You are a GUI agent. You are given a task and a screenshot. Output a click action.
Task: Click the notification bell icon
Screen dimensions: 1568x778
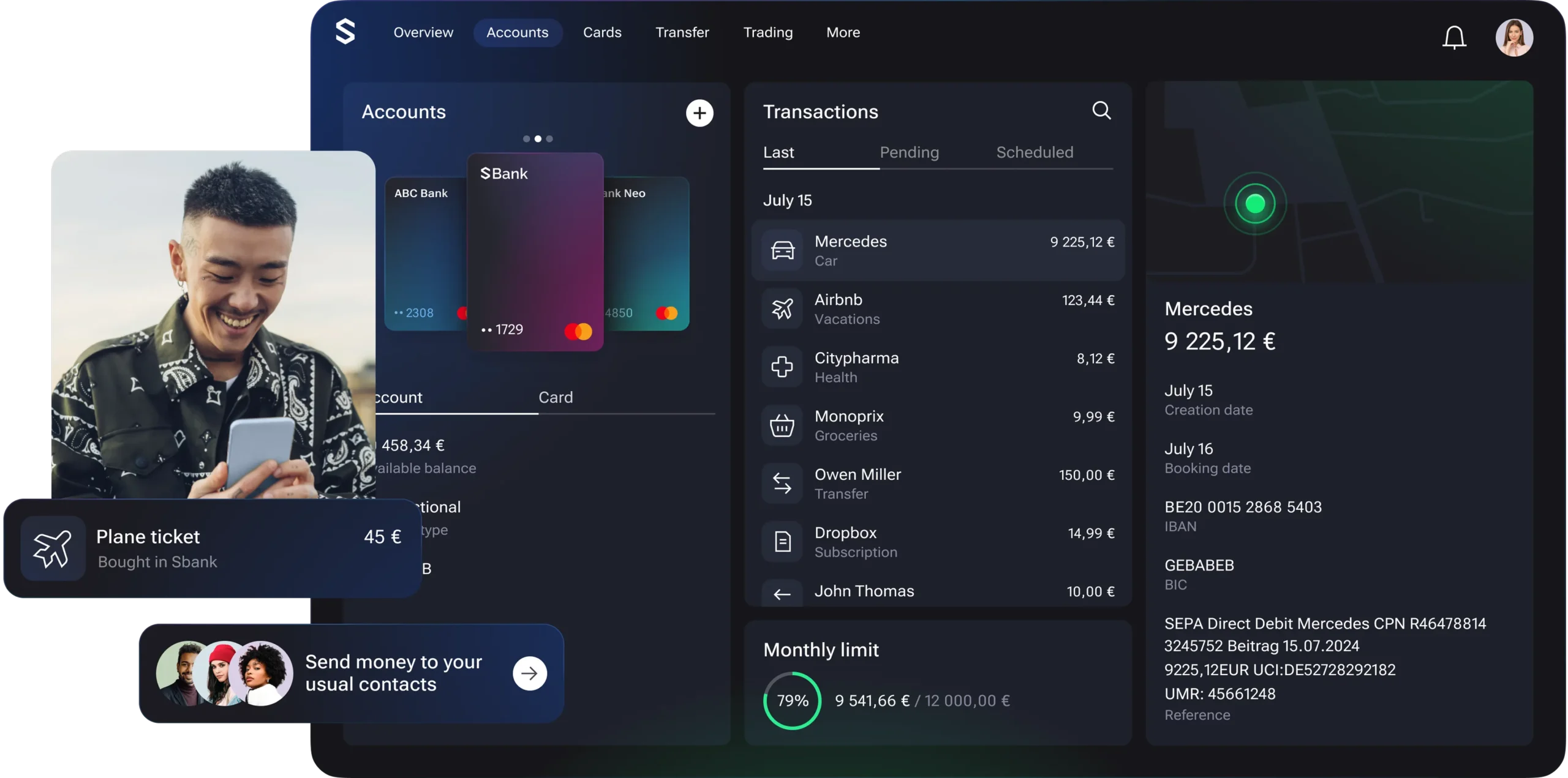1453,38
